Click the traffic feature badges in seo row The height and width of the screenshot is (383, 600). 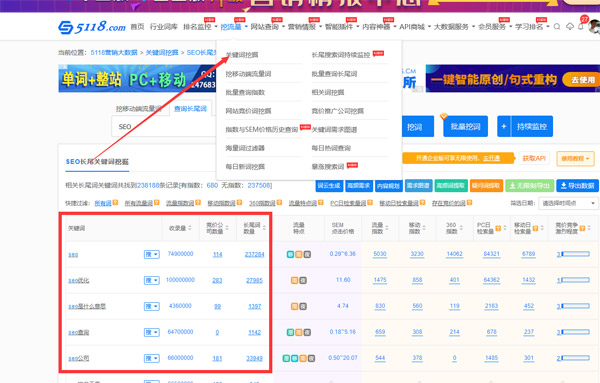(299, 254)
